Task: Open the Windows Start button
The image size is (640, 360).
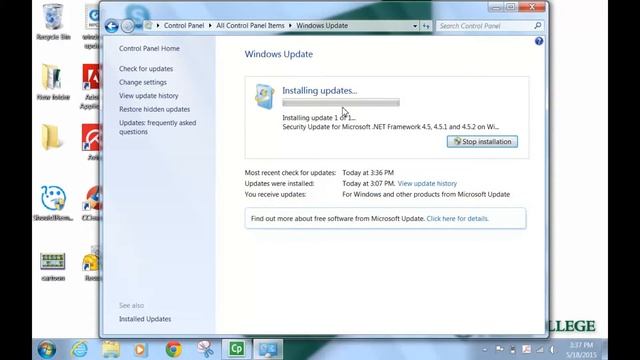Action: [47, 350]
